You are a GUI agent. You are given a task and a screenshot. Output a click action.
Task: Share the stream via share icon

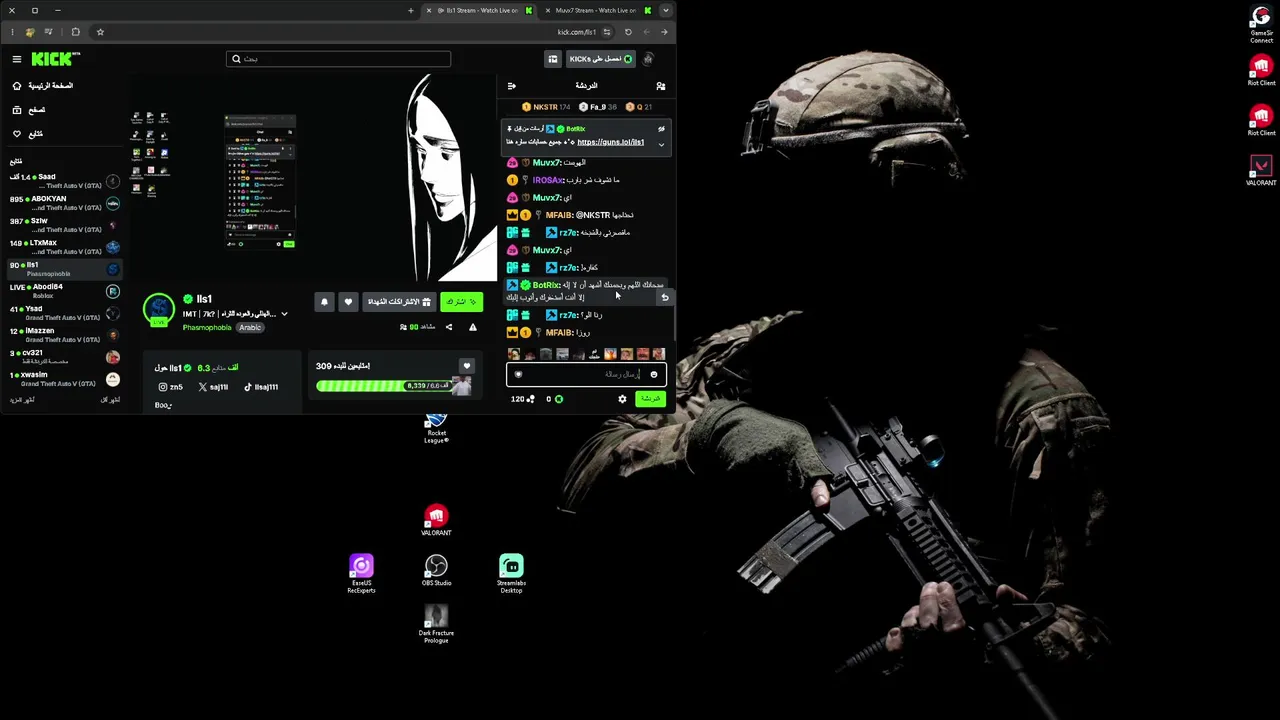448,327
